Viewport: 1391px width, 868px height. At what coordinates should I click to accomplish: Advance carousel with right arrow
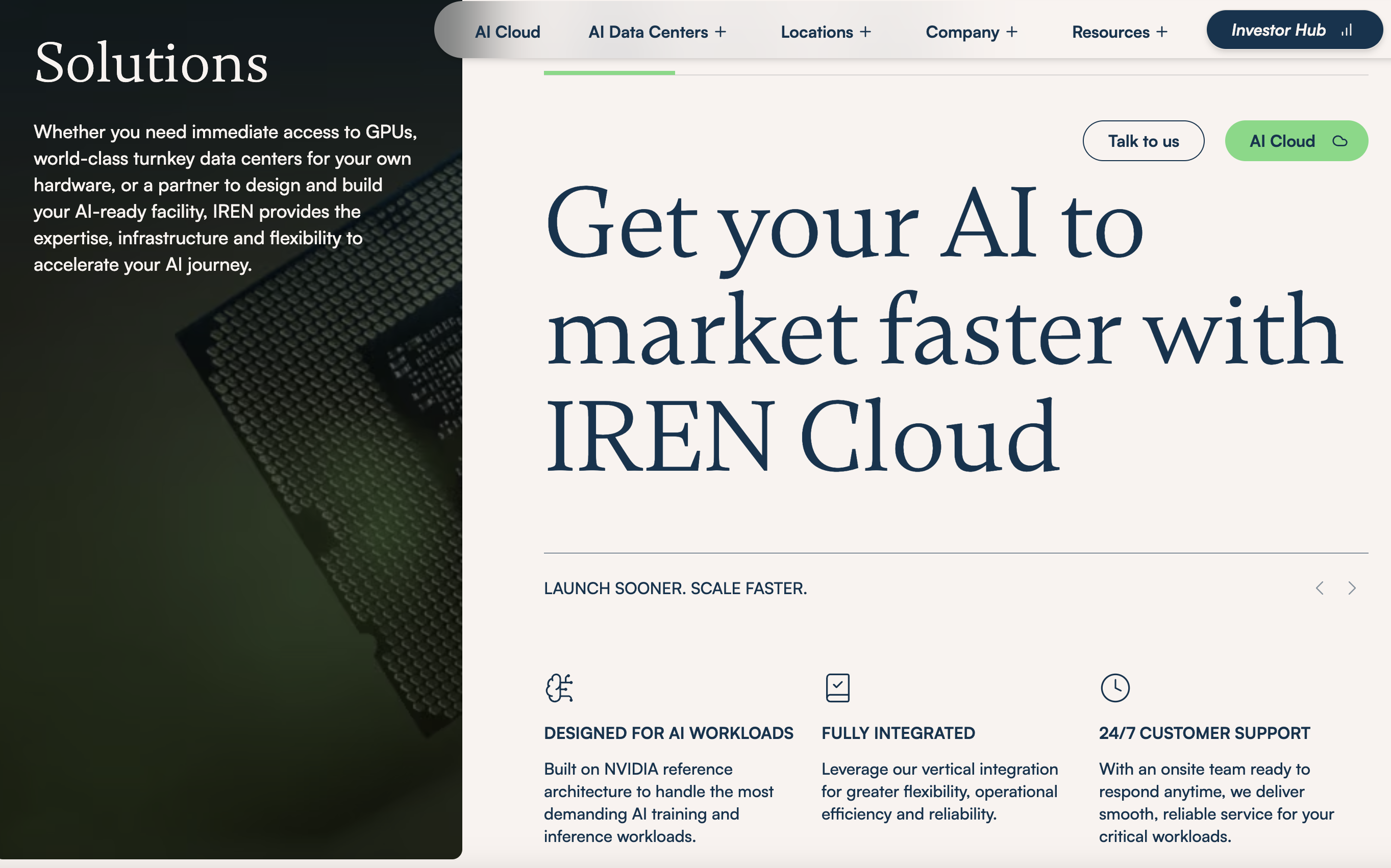(x=1352, y=589)
